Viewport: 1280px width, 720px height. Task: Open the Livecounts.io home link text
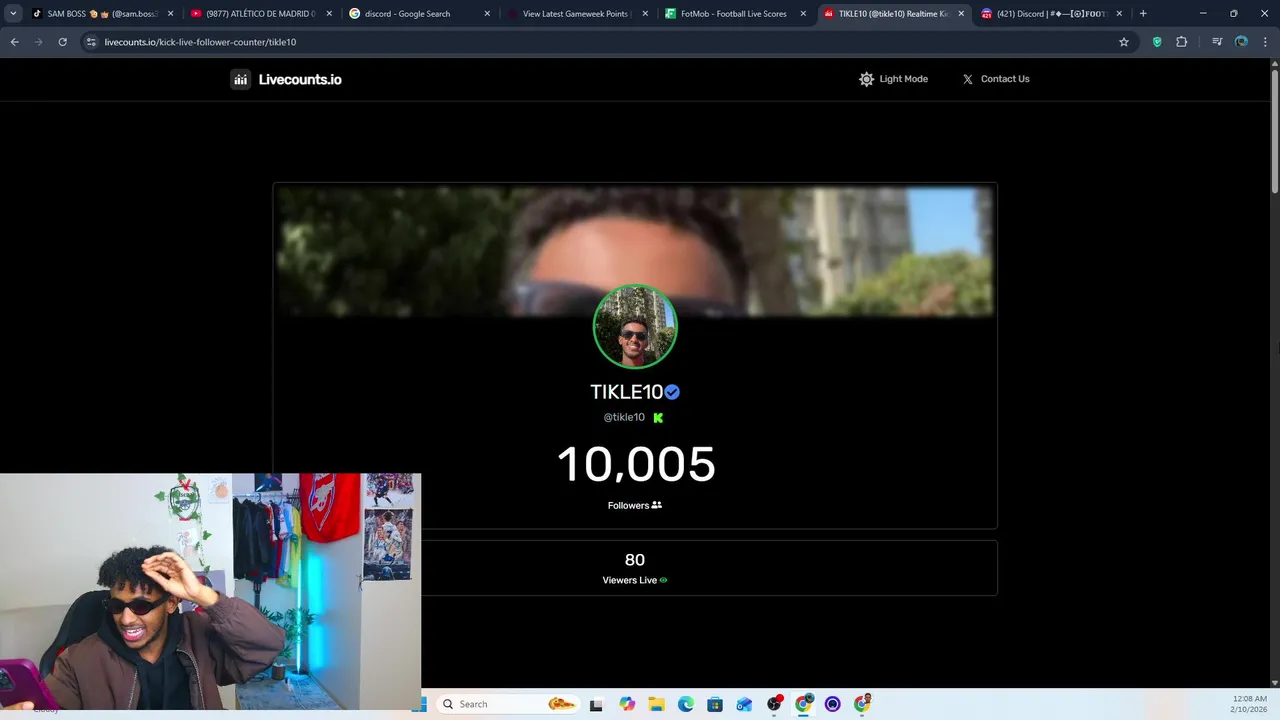300,80
